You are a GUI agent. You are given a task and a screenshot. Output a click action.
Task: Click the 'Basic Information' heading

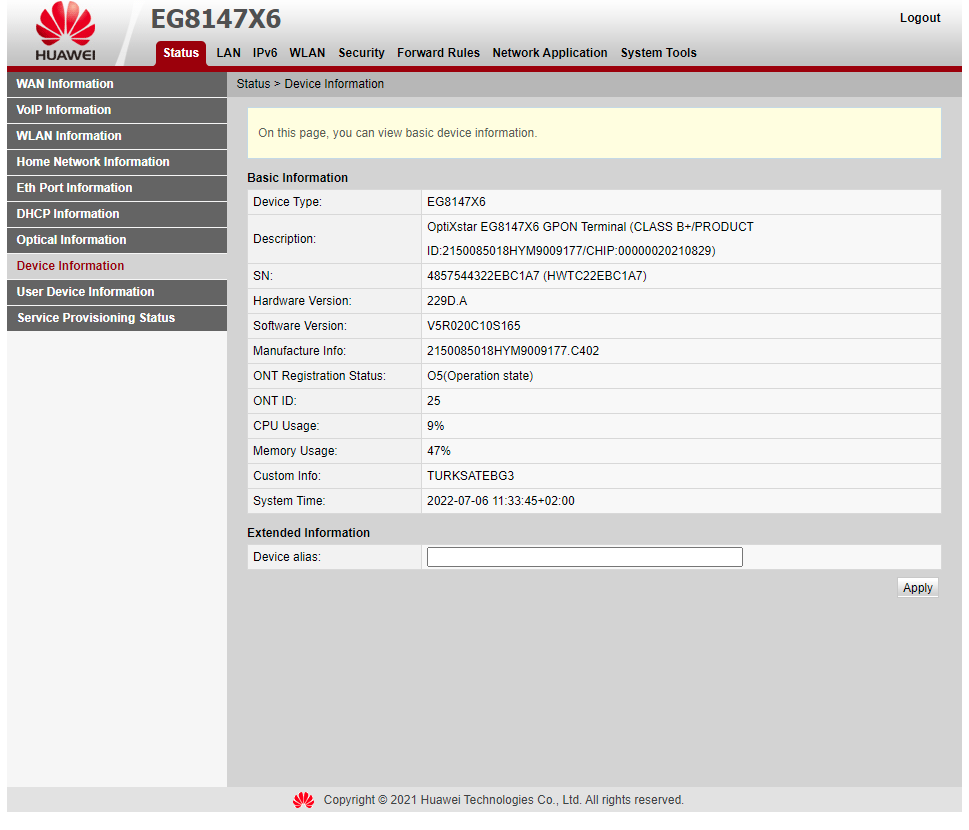point(297,178)
